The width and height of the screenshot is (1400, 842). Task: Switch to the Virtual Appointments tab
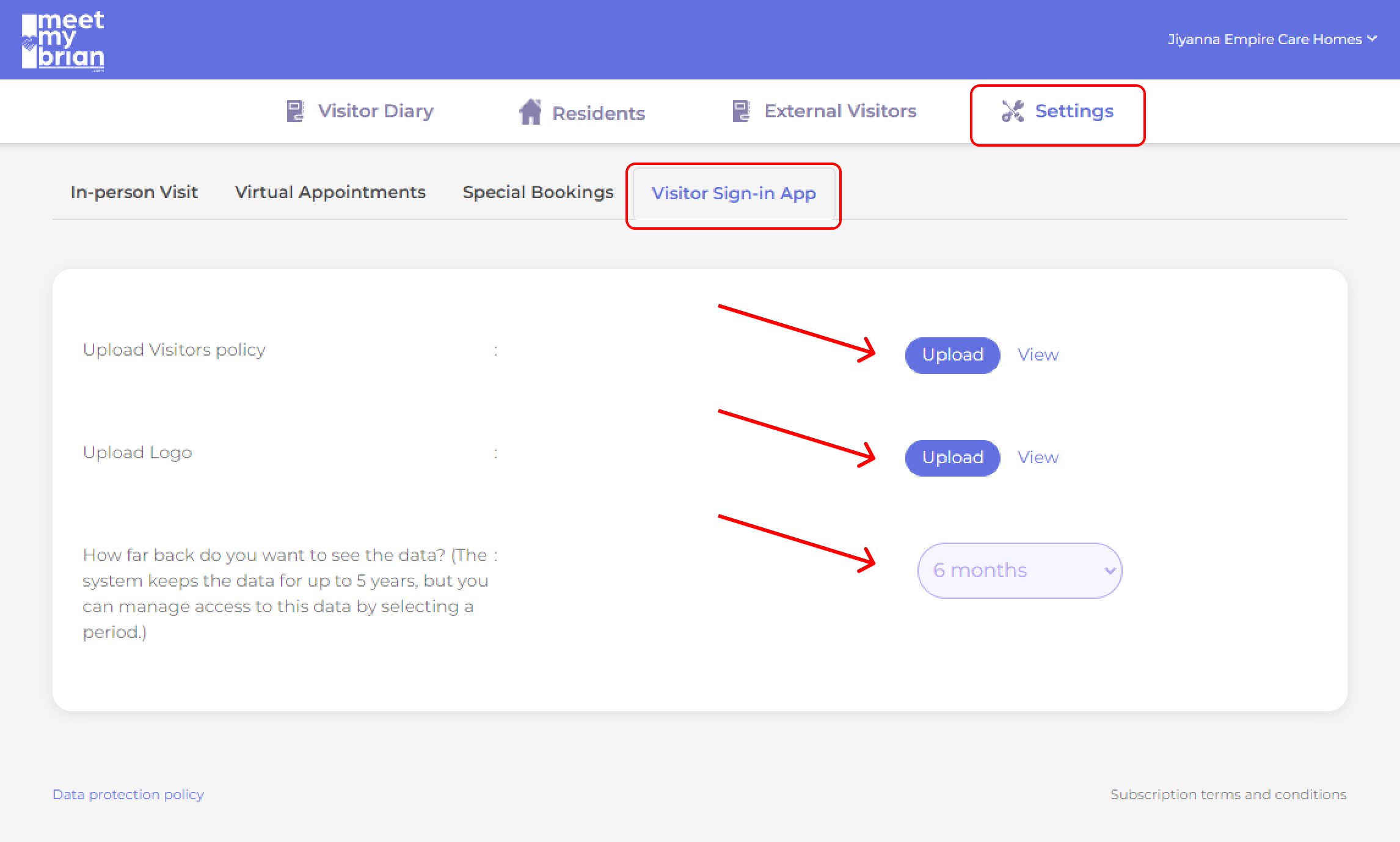click(330, 192)
